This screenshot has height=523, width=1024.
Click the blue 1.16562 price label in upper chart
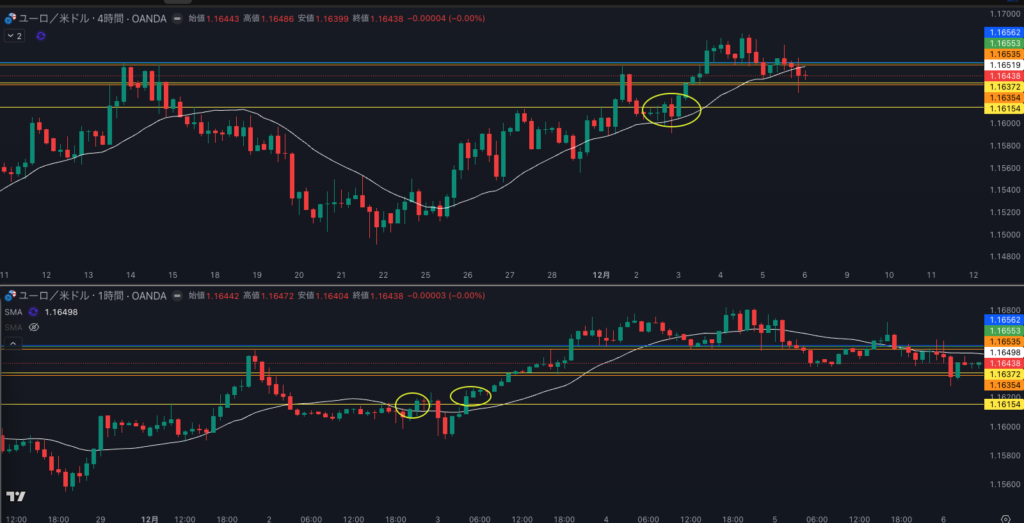point(1004,33)
